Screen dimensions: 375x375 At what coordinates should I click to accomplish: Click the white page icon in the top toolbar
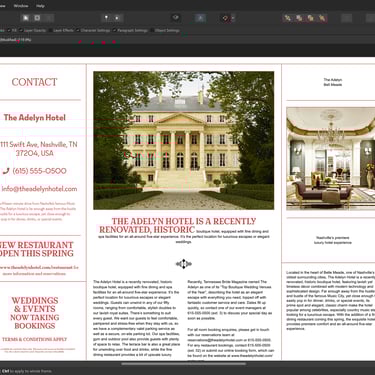pos(26,18)
